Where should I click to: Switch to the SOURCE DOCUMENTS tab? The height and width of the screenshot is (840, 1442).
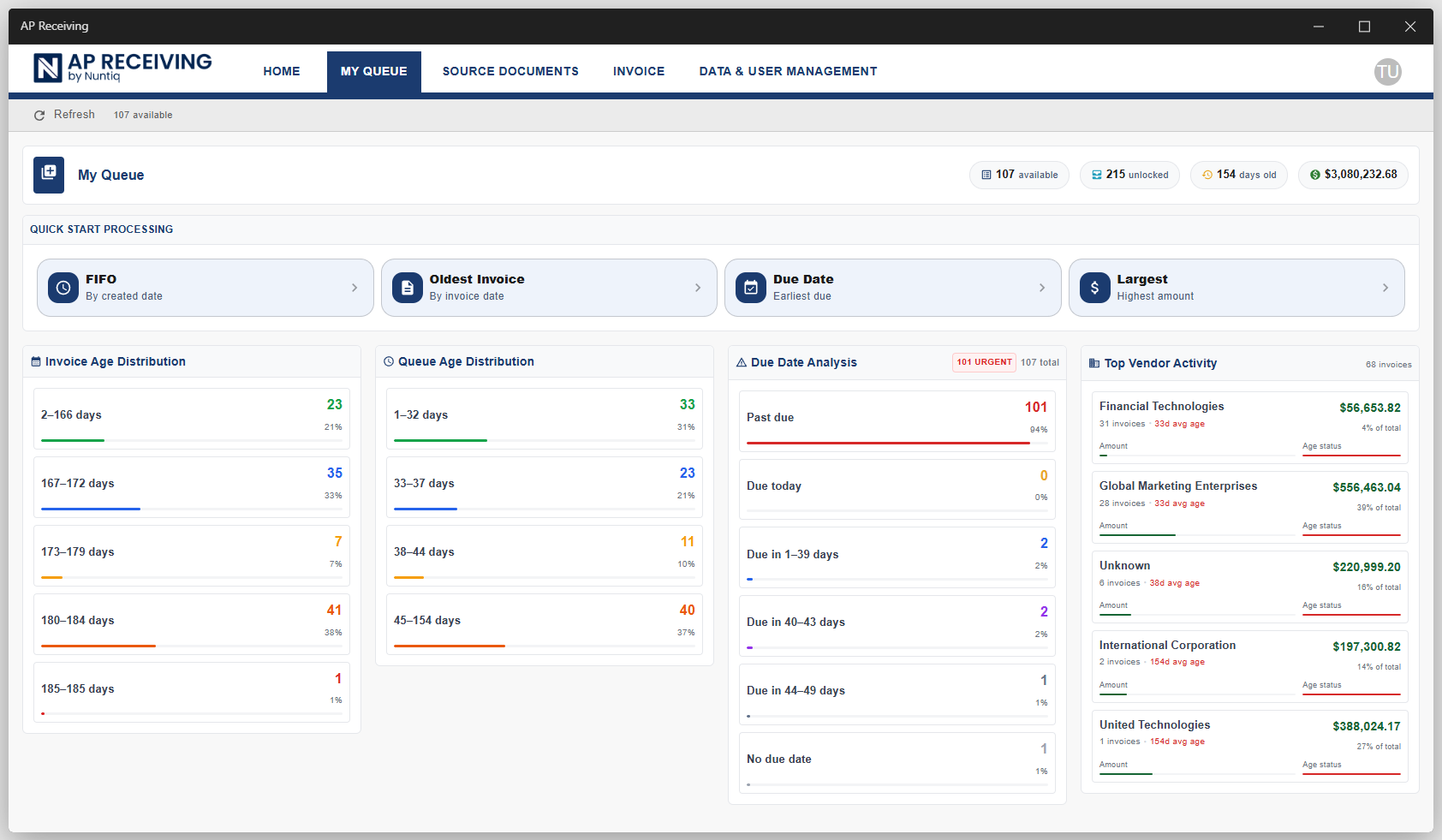tap(510, 71)
